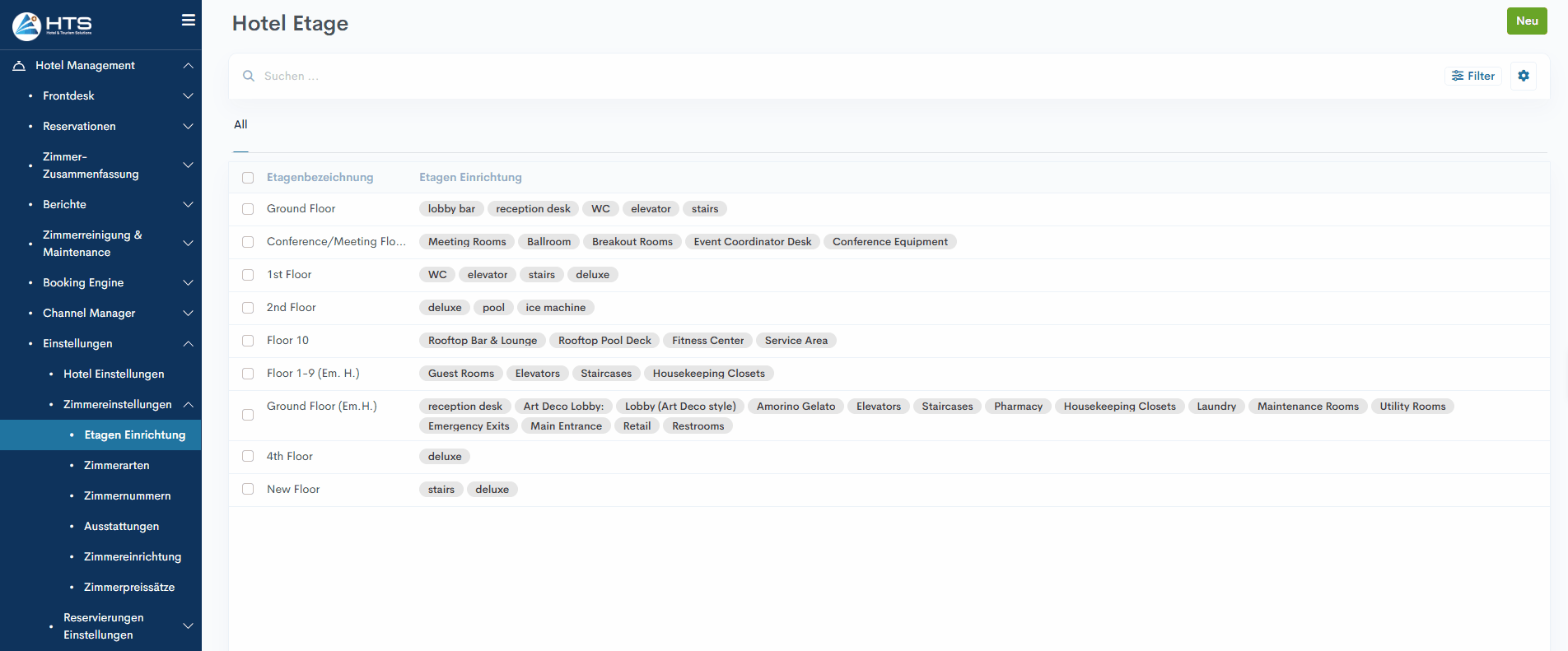Expand the Booking Engine submenu
This screenshot has width=1568, height=651.
point(188,283)
